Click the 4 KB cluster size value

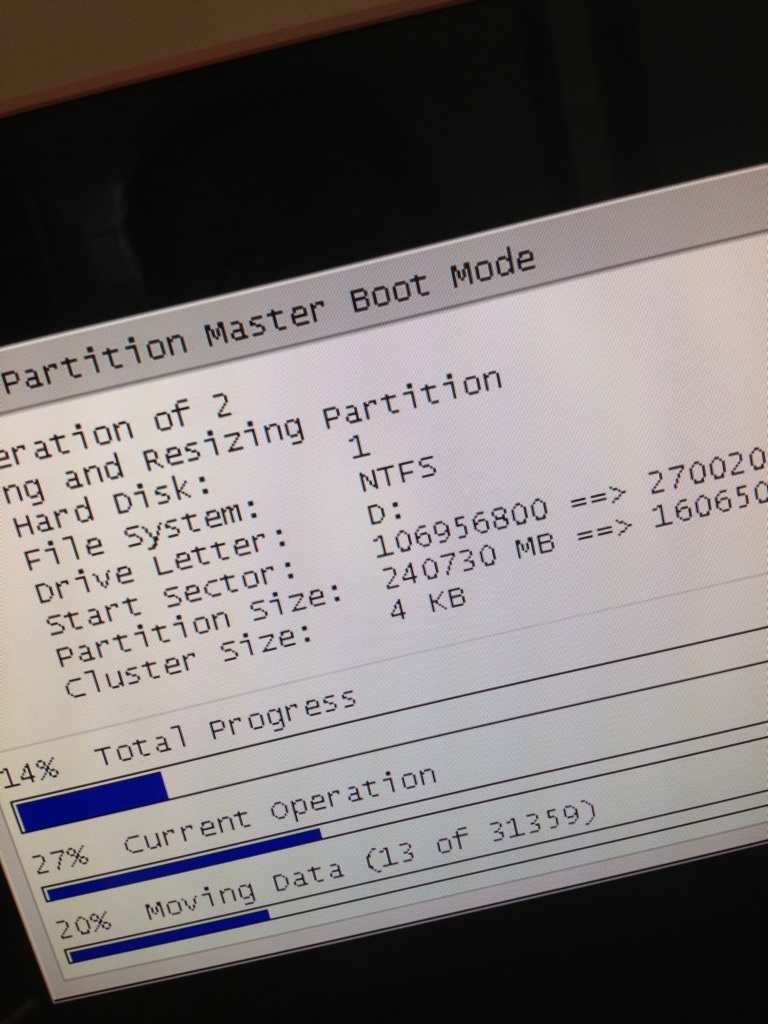(x=427, y=603)
